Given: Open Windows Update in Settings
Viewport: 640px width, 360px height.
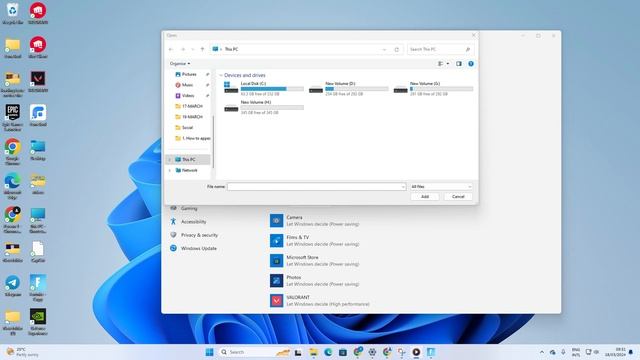Looking at the screenshot, I should click(x=199, y=249).
